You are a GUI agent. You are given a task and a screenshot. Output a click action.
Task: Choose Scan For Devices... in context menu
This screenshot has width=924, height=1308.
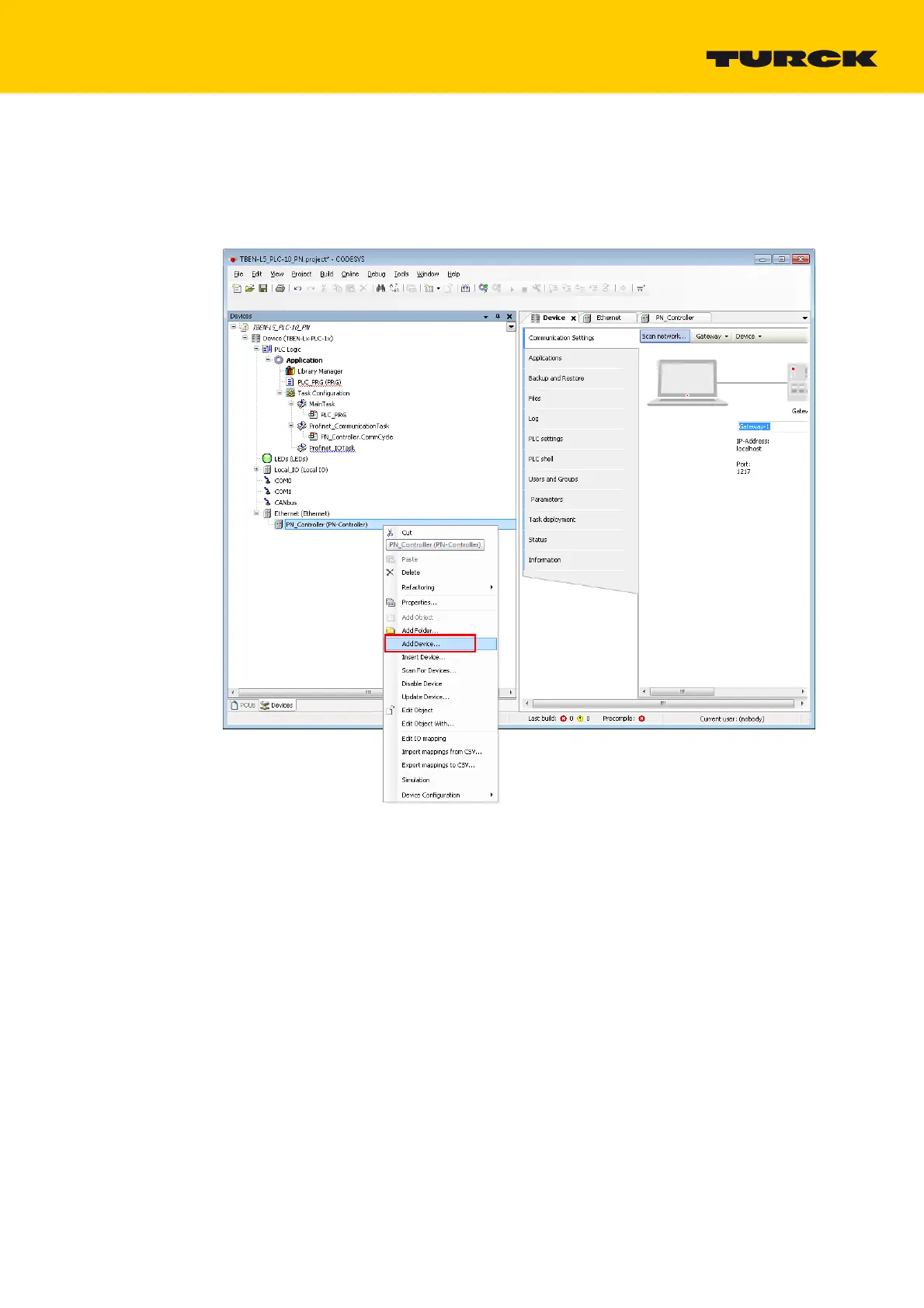coord(441,670)
